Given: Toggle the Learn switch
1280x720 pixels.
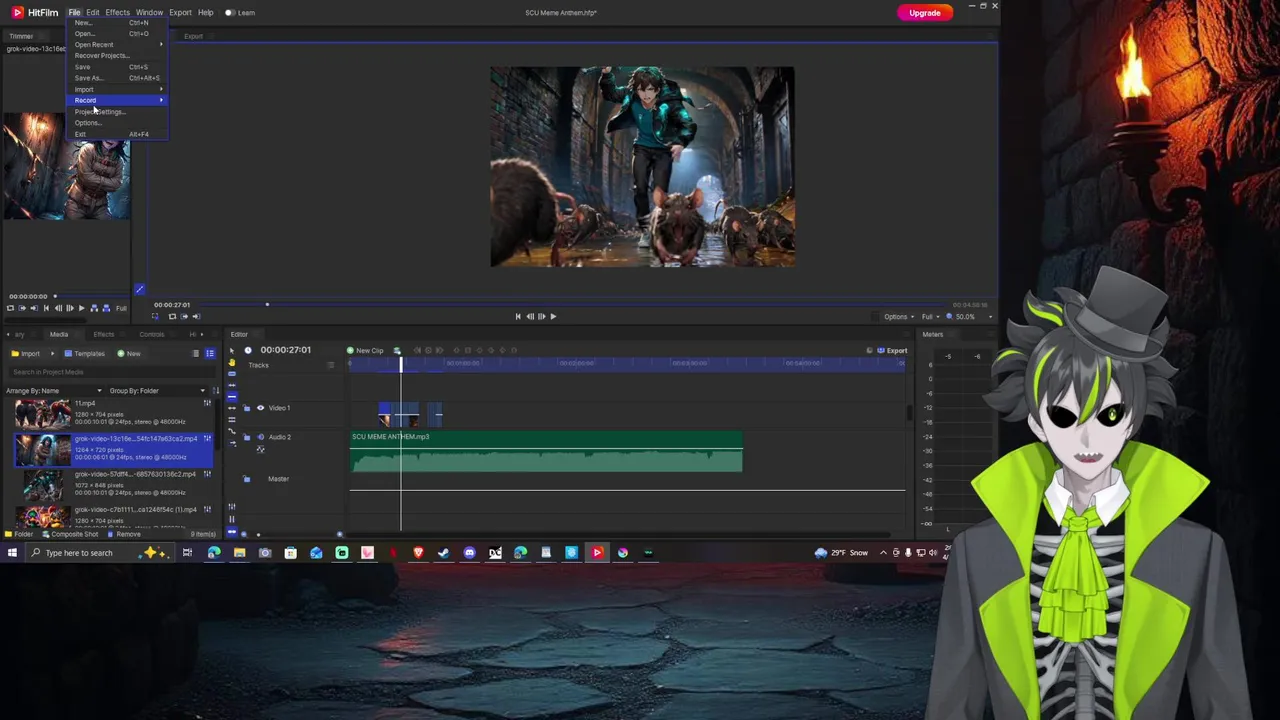Looking at the screenshot, I should coord(230,13).
